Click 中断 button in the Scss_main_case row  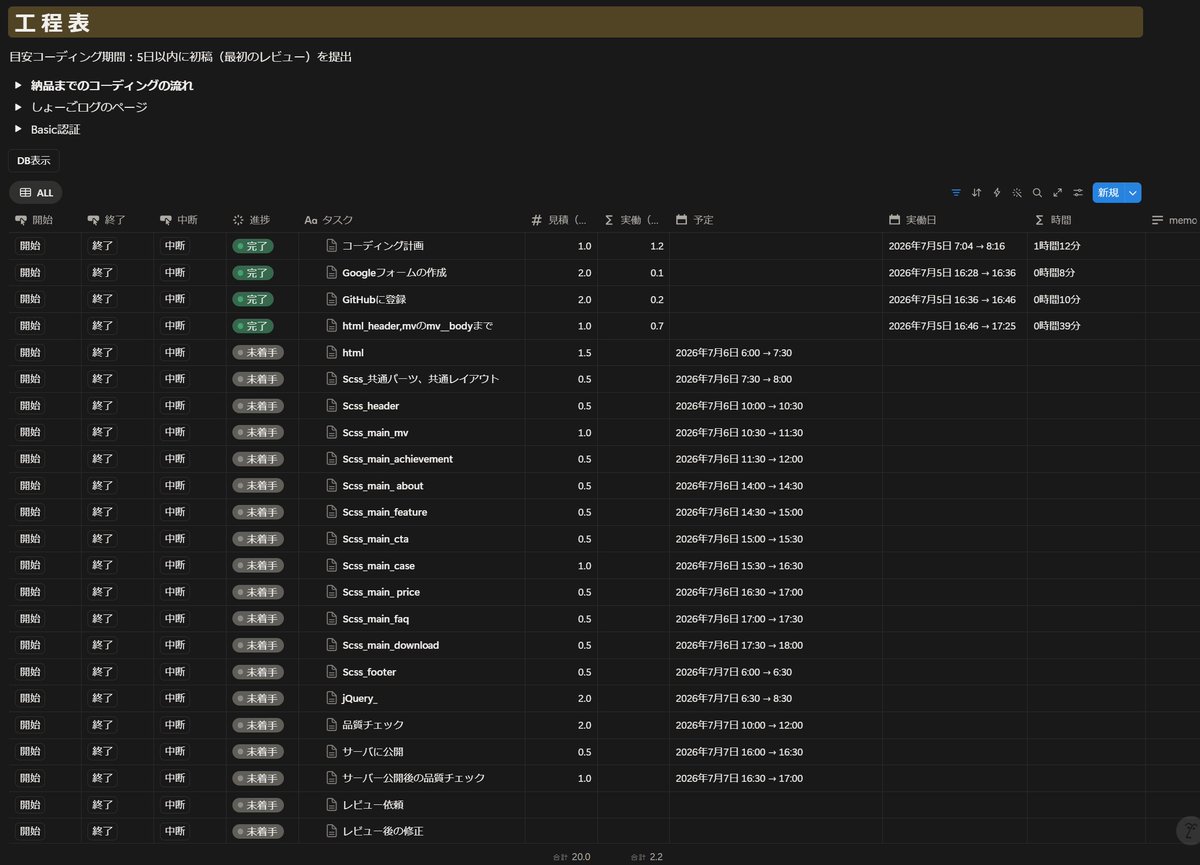174,565
